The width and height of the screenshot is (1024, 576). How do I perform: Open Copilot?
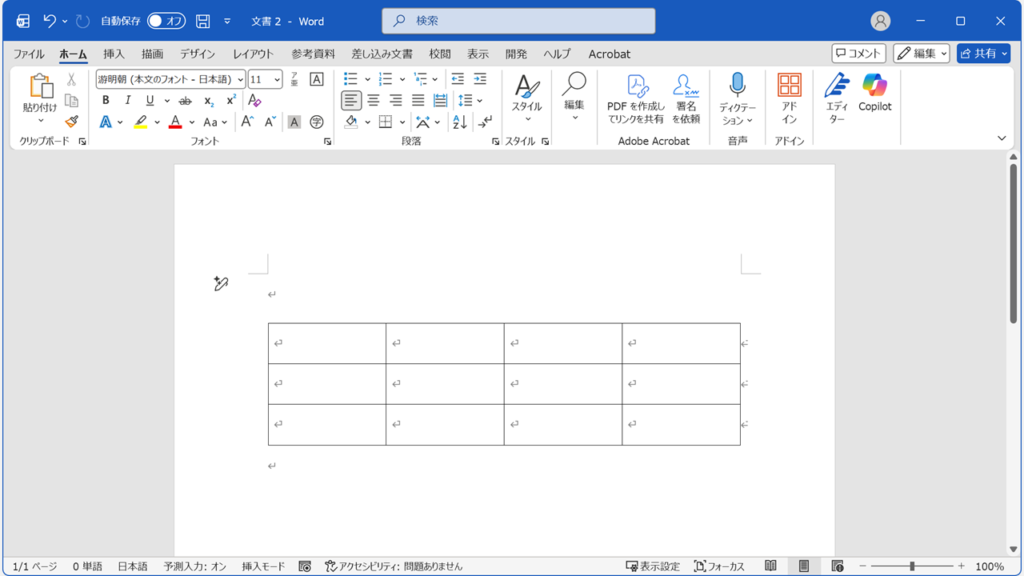click(874, 97)
